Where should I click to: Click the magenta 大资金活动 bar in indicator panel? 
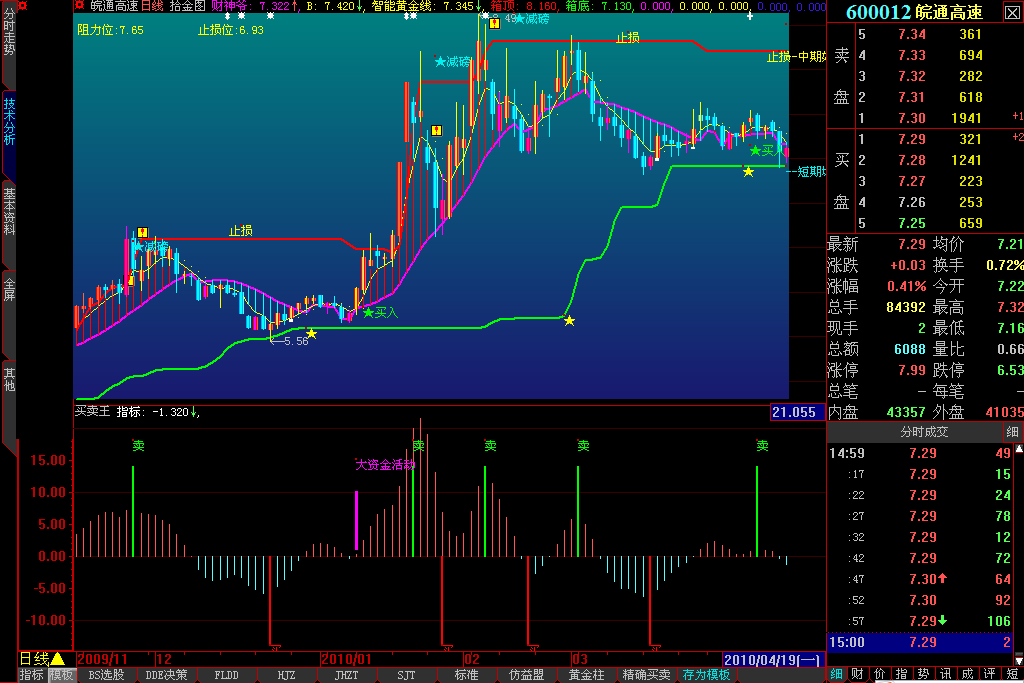[x=357, y=520]
